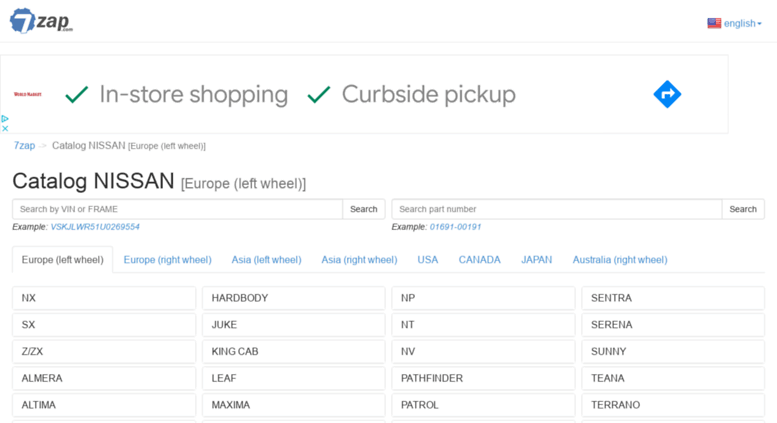Open the NV model catalog
777x423 pixels.
click(483, 352)
